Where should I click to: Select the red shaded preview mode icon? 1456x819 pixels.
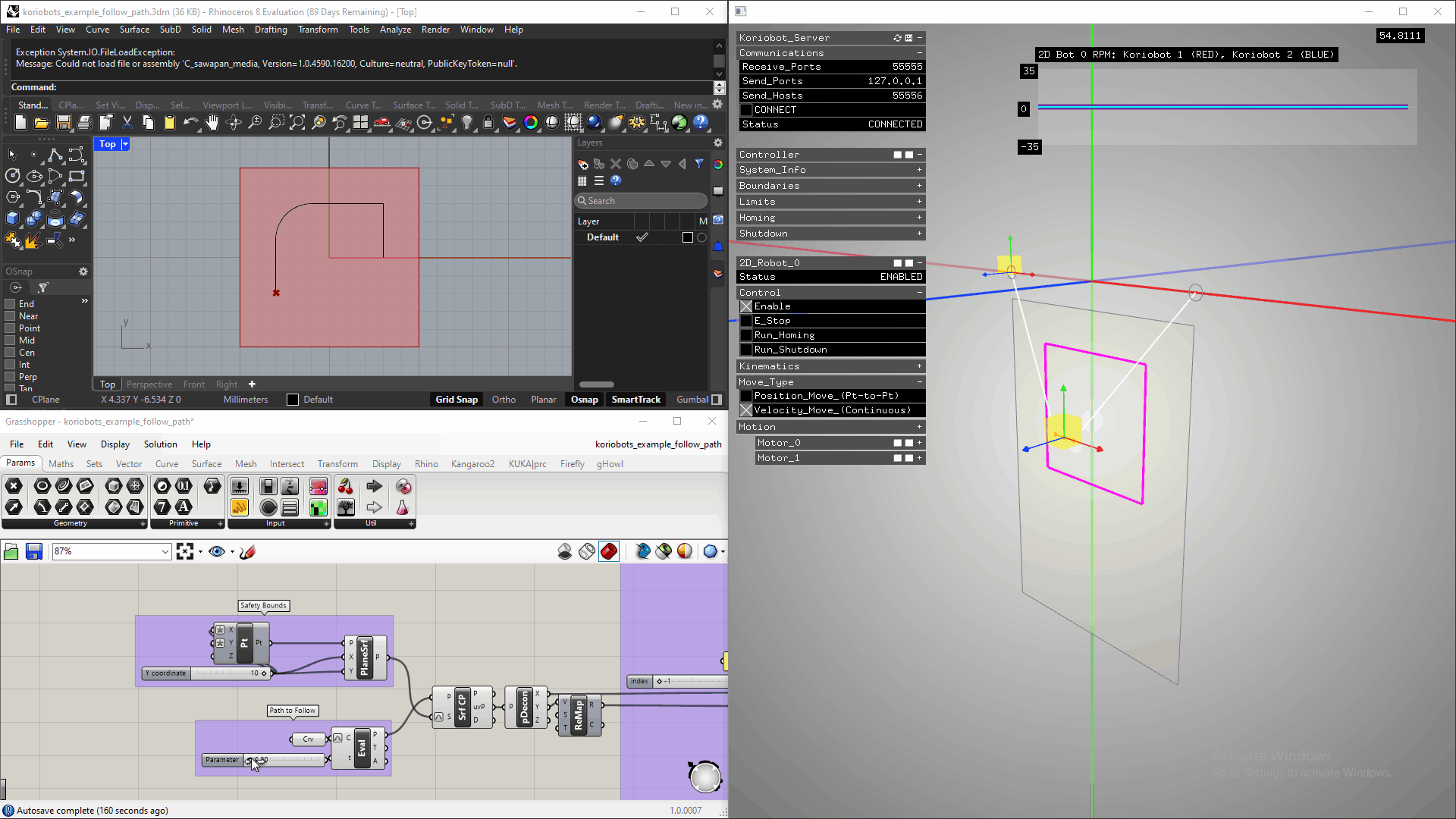click(x=609, y=551)
